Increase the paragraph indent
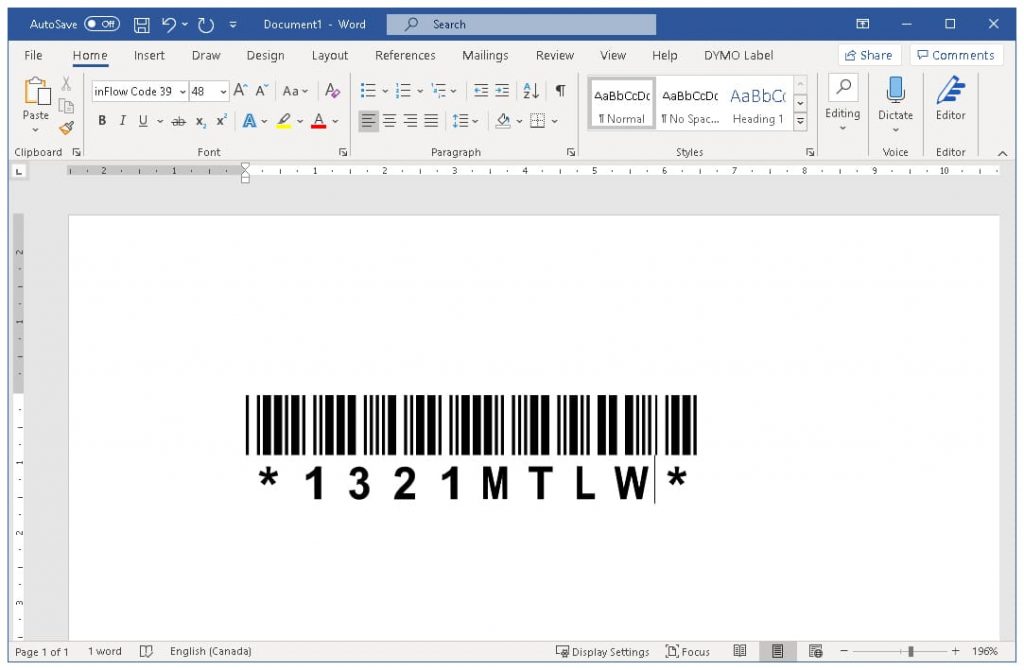 coord(502,90)
